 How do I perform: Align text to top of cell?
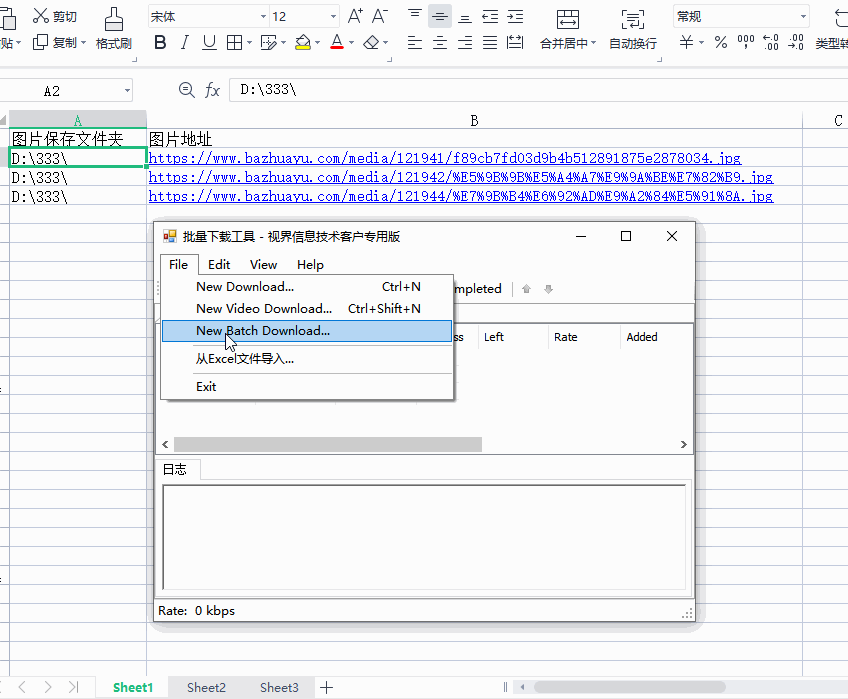[x=415, y=16]
